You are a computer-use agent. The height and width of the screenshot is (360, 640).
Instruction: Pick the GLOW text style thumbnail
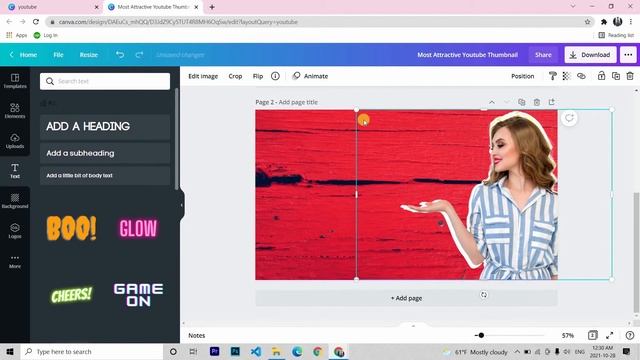point(138,228)
